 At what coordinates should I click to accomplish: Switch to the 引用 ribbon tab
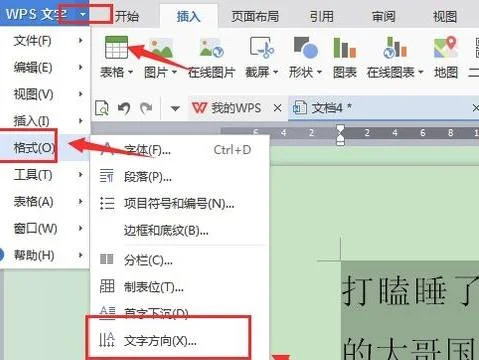coord(321,16)
